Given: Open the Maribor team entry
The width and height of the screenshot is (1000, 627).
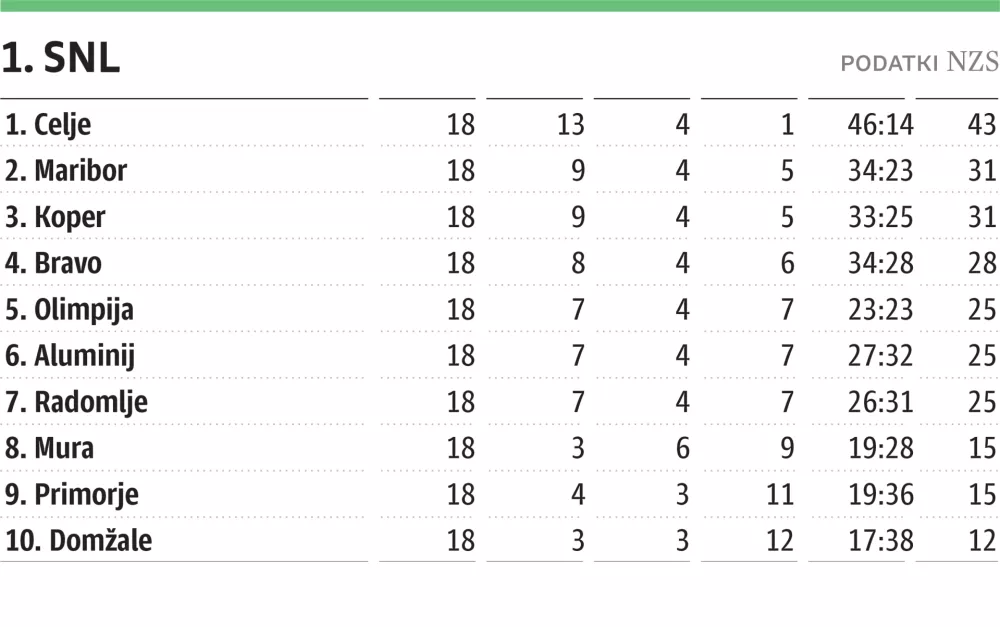Looking at the screenshot, I should (x=80, y=171).
